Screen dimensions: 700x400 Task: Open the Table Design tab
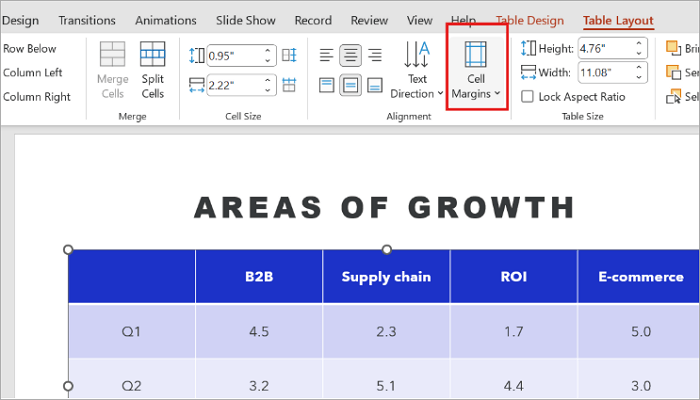pos(530,21)
